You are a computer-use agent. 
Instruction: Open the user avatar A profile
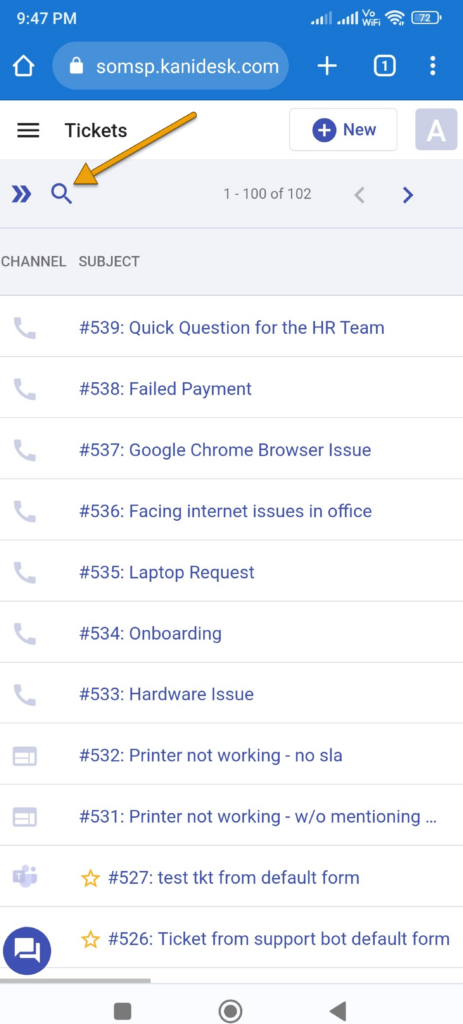436,130
